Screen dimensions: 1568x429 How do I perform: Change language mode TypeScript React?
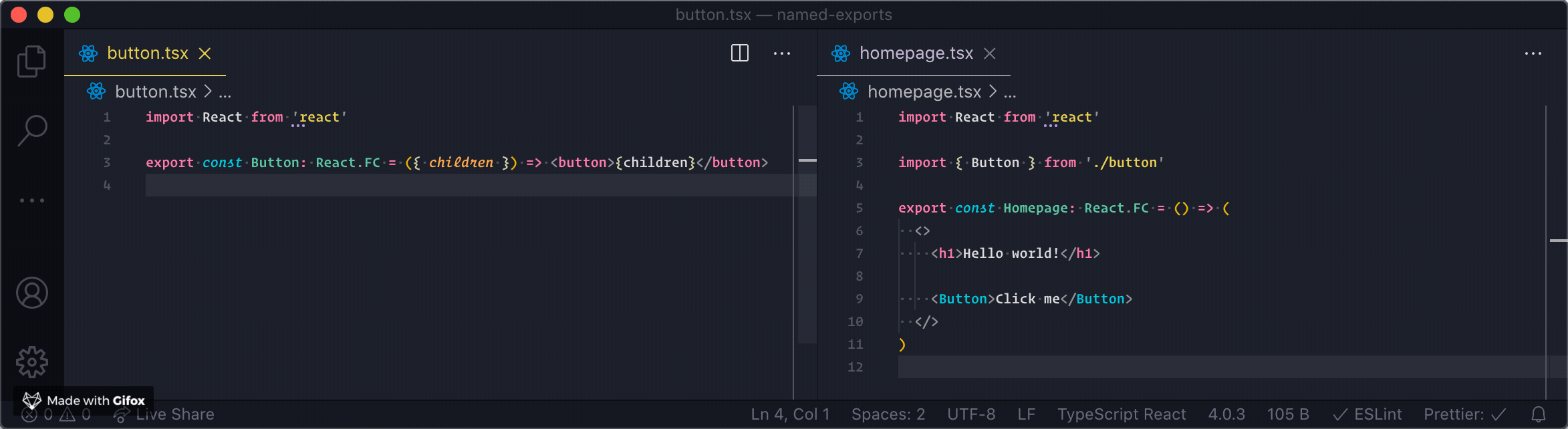[1122, 414]
